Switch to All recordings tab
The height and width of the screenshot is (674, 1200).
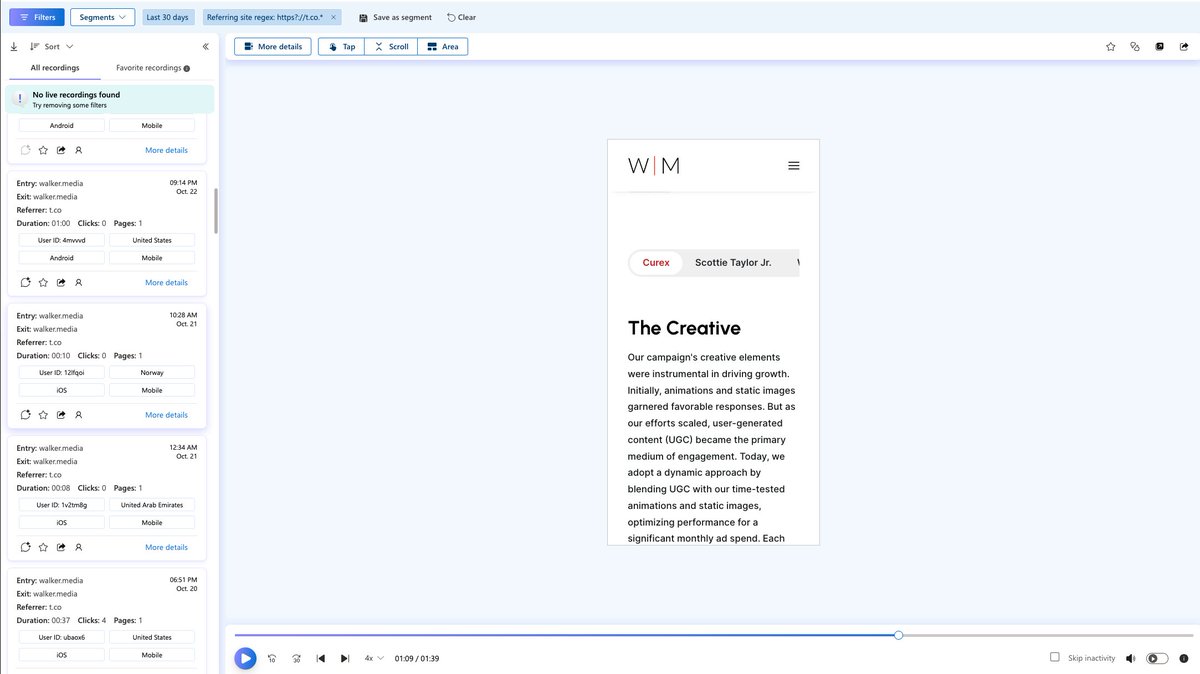coord(55,68)
